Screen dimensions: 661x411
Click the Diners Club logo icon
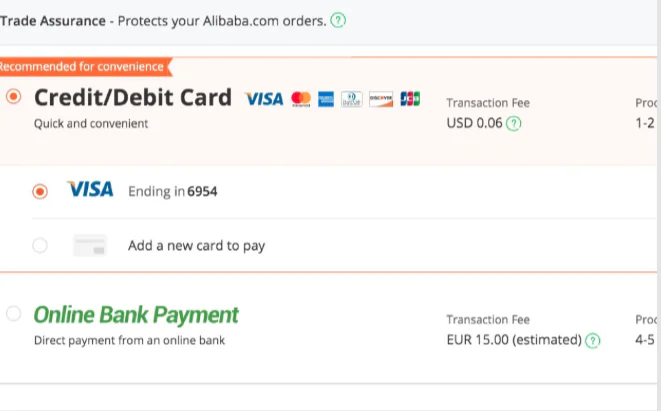351,98
